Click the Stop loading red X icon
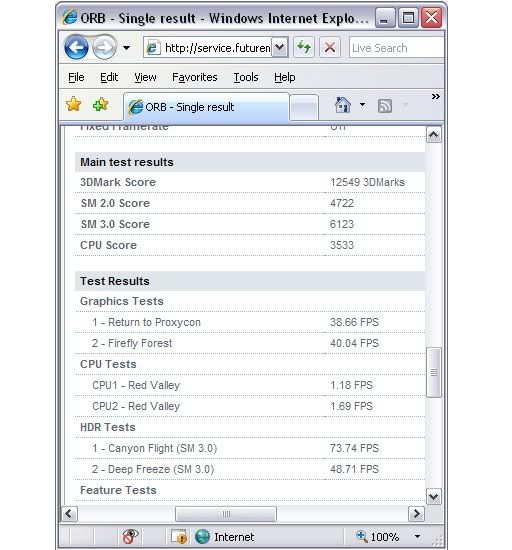512x550 pixels. [x=330, y=47]
